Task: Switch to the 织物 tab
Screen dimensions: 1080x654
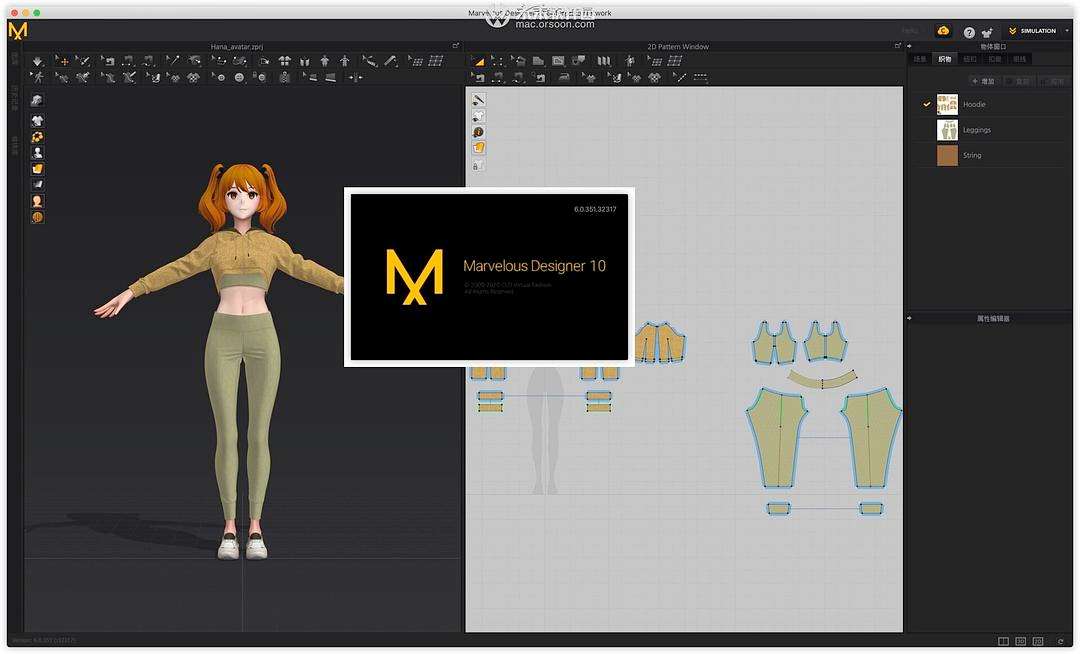Action: [x=945, y=59]
